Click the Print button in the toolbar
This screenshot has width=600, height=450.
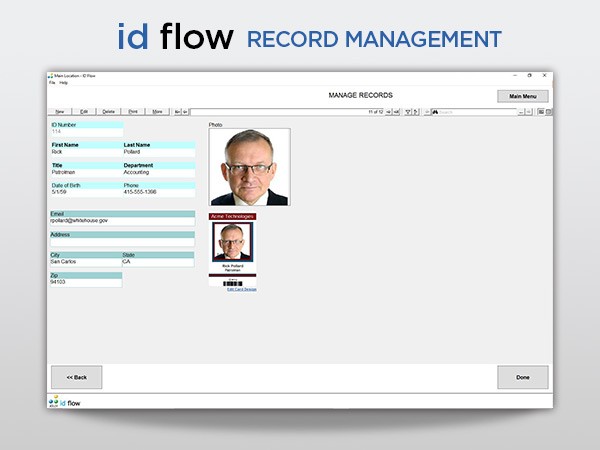pyautogui.click(x=133, y=112)
